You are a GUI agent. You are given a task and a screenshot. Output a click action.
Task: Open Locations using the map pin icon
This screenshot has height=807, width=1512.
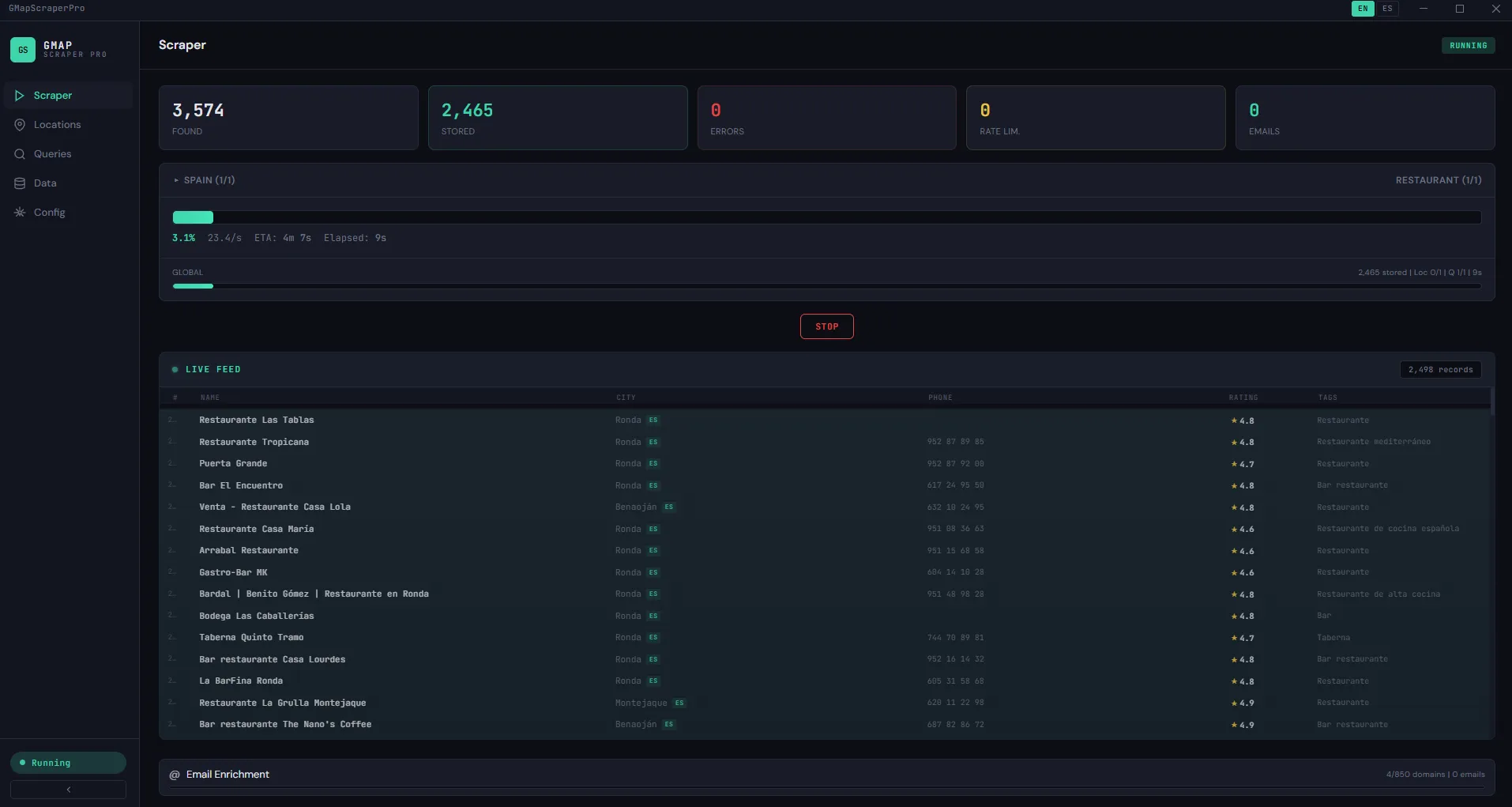[x=20, y=125]
